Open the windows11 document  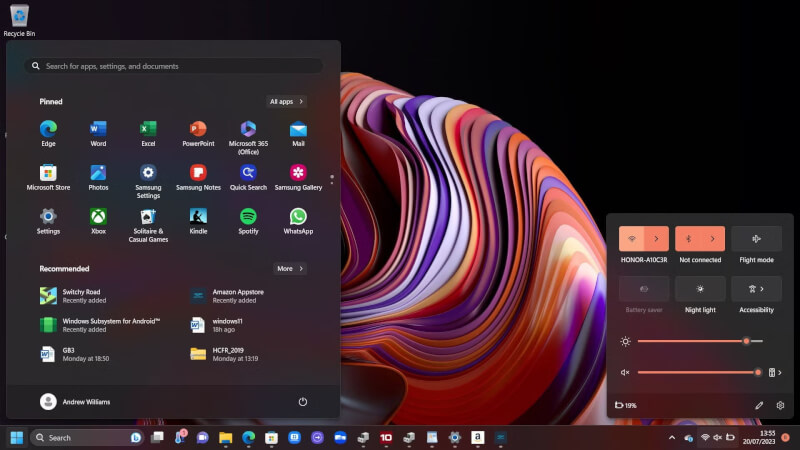point(216,325)
